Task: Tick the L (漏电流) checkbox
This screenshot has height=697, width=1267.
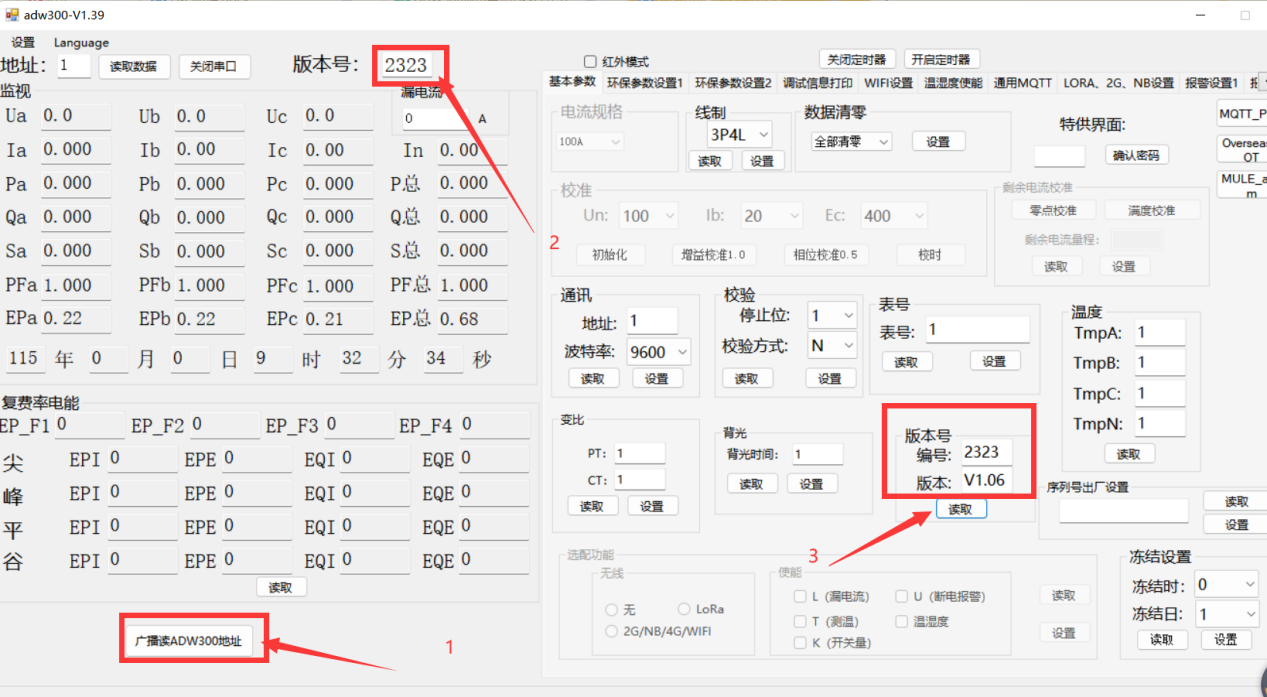Action: tap(800, 597)
